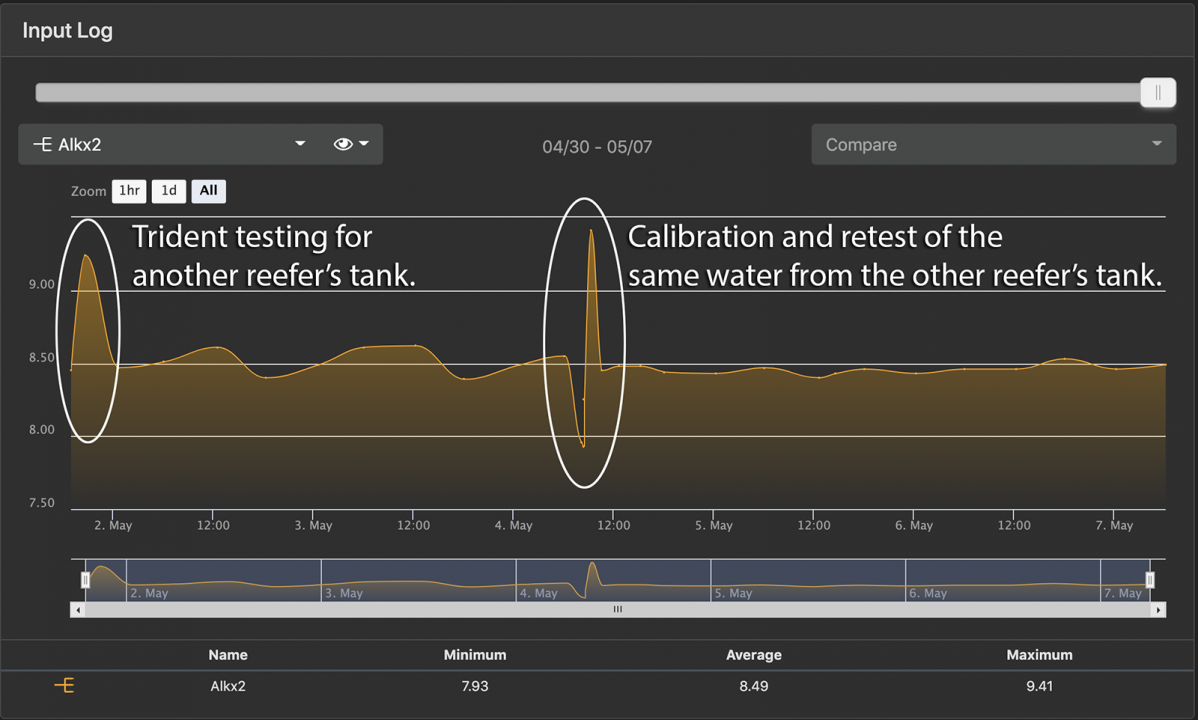Expand the arrow next to eye icon
This screenshot has width=1198, height=720.
(x=364, y=145)
